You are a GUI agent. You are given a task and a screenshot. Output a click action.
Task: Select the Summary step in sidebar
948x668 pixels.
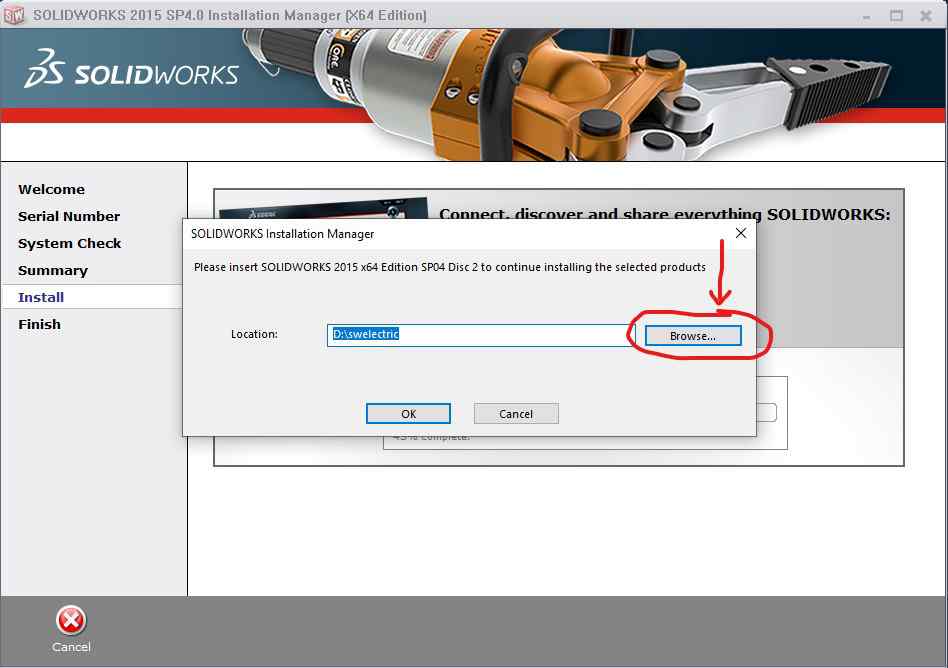[x=53, y=270]
